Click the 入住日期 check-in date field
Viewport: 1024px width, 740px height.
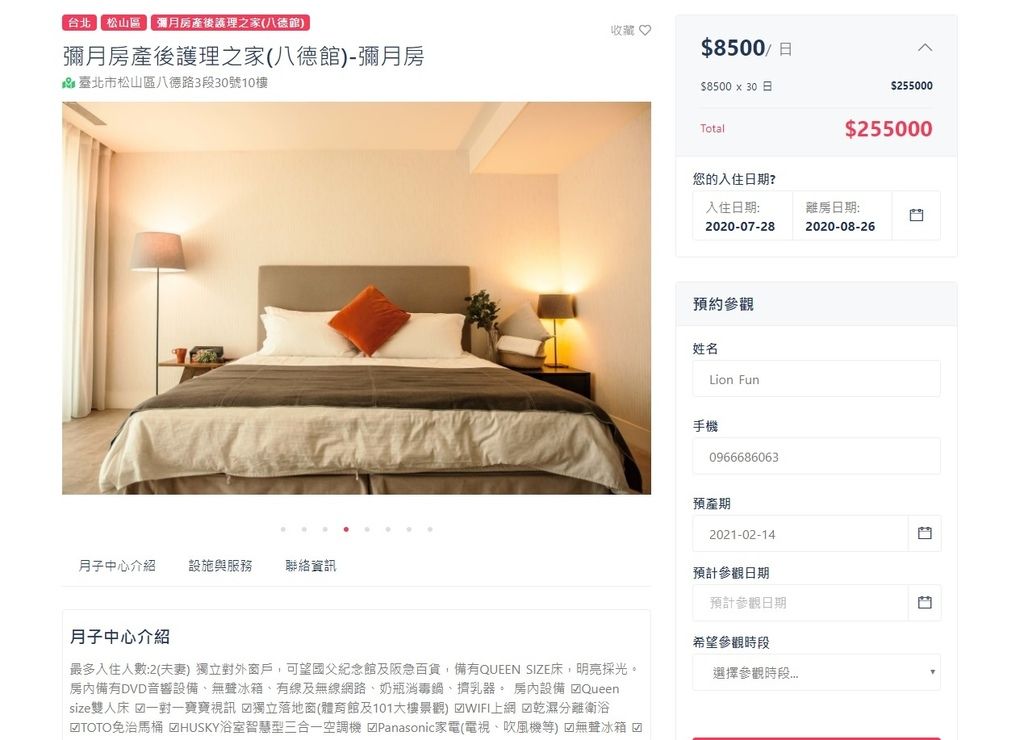[743, 216]
